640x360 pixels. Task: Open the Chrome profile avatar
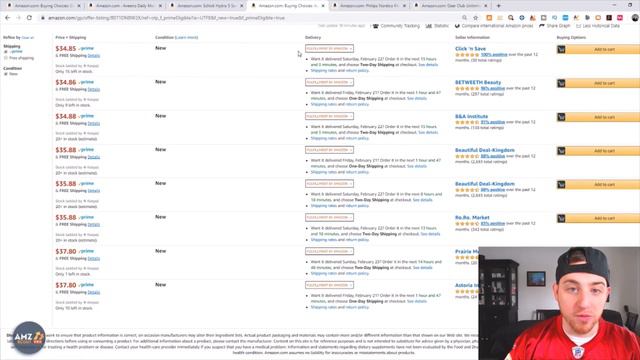[x=635, y=18]
